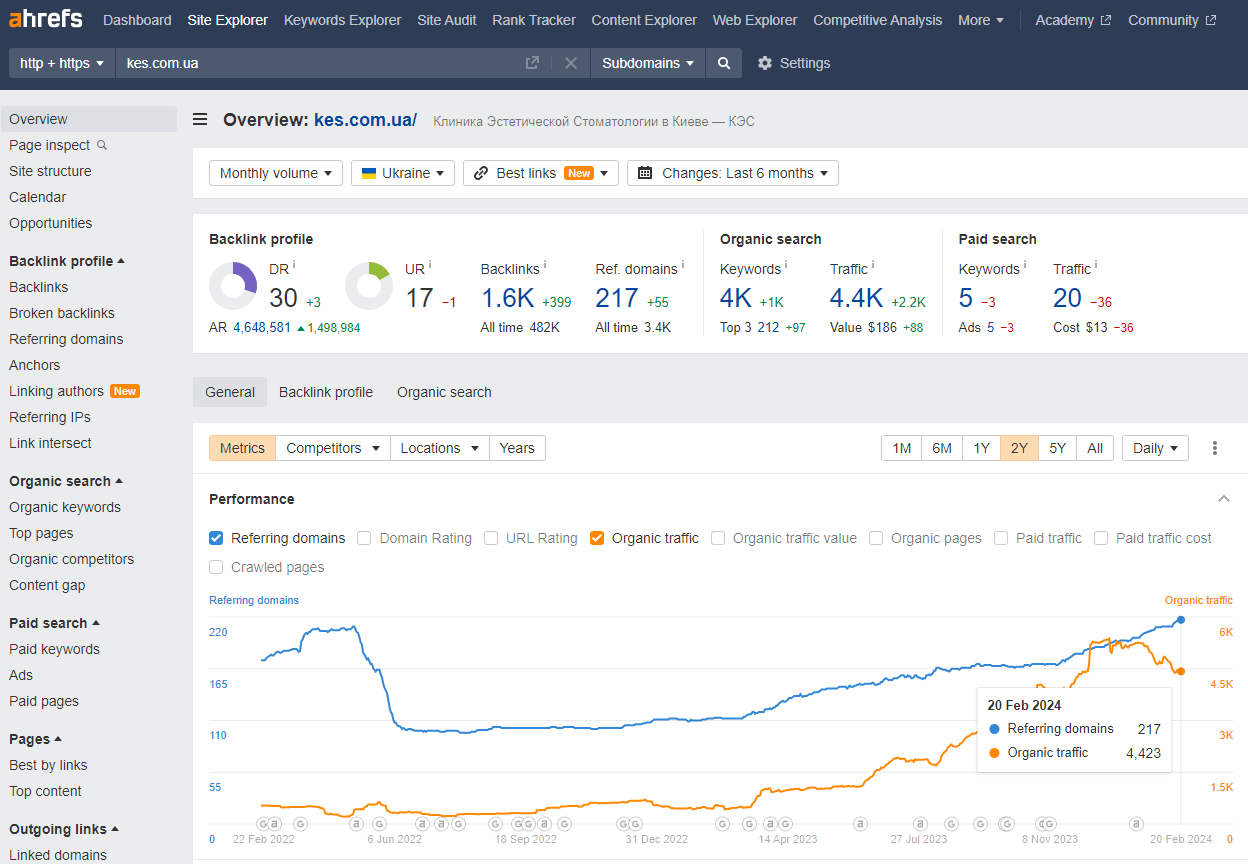Click the Page inspect search icon
The width and height of the screenshot is (1248, 864).
pos(101,145)
